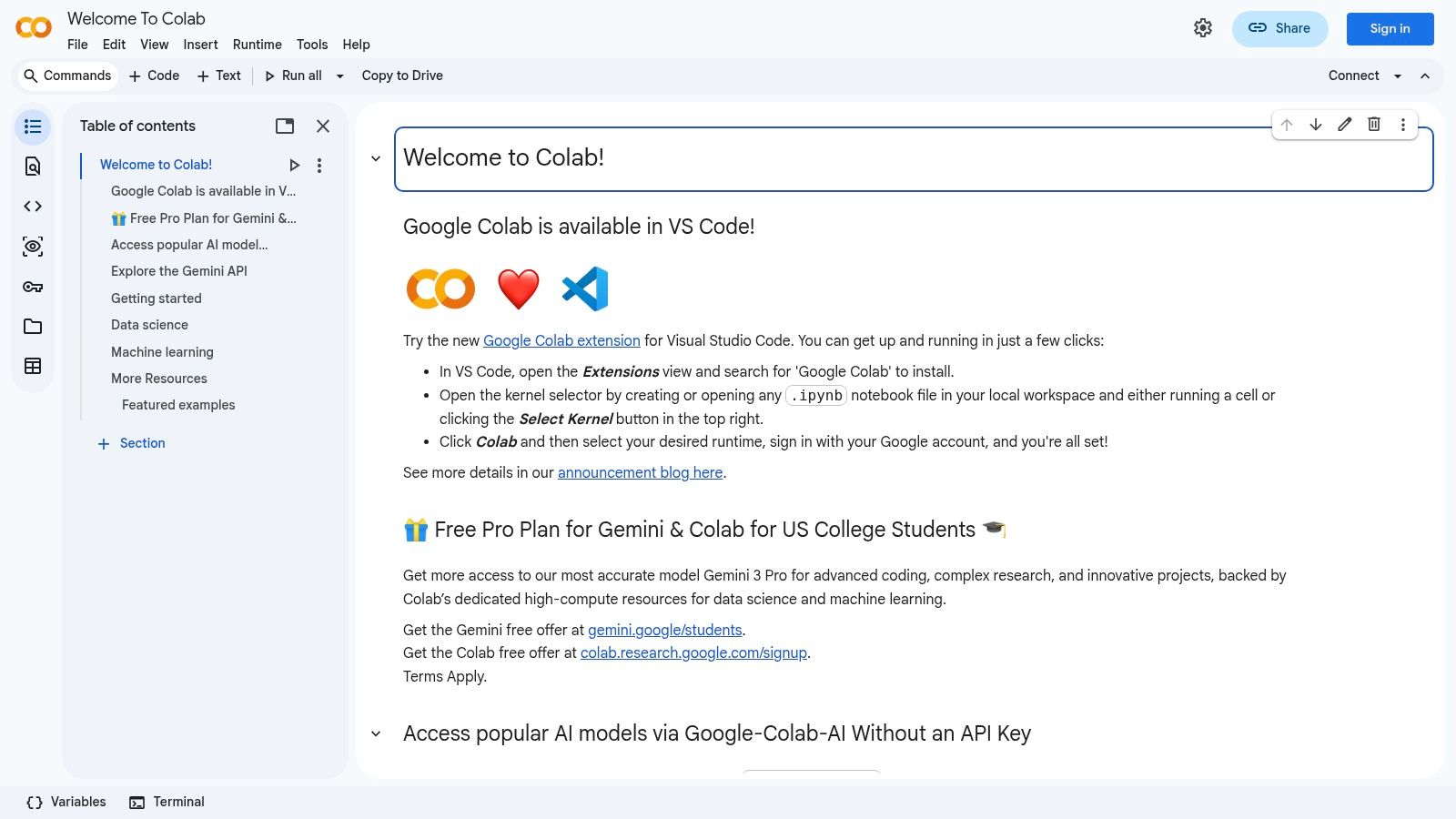Close the Table of contents panel
This screenshot has height=819, width=1456.
pos(323,126)
